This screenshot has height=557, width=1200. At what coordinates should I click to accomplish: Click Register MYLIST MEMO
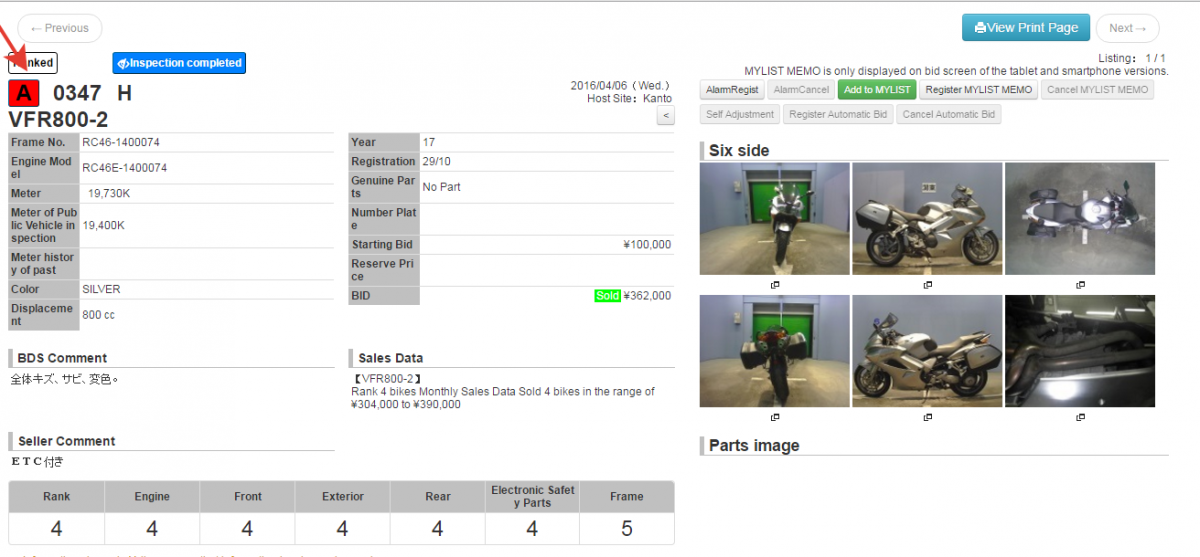978,90
